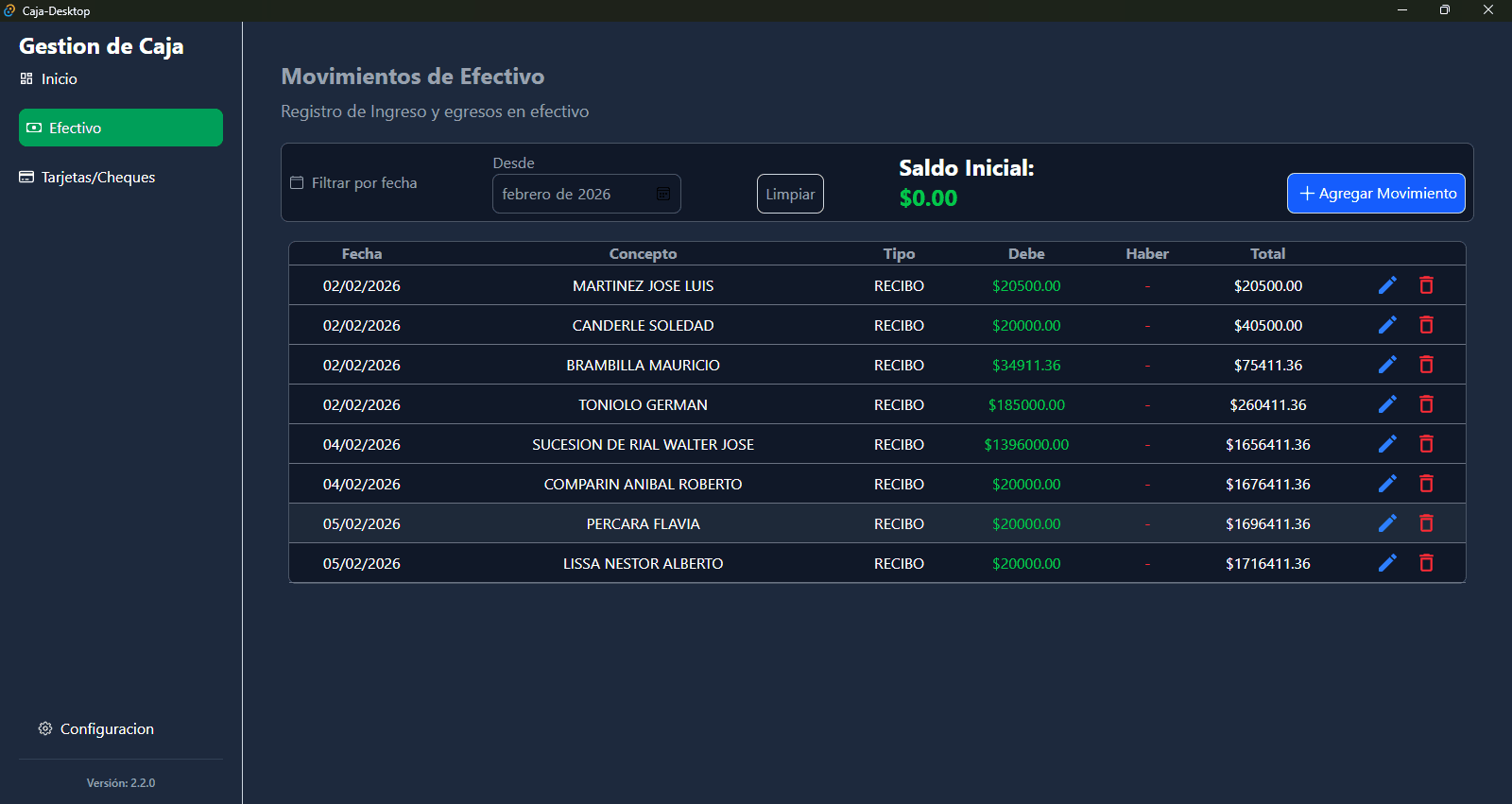This screenshot has width=1512, height=804.
Task: Select Tarjetas/Cheques in the sidebar
Action: point(87,177)
